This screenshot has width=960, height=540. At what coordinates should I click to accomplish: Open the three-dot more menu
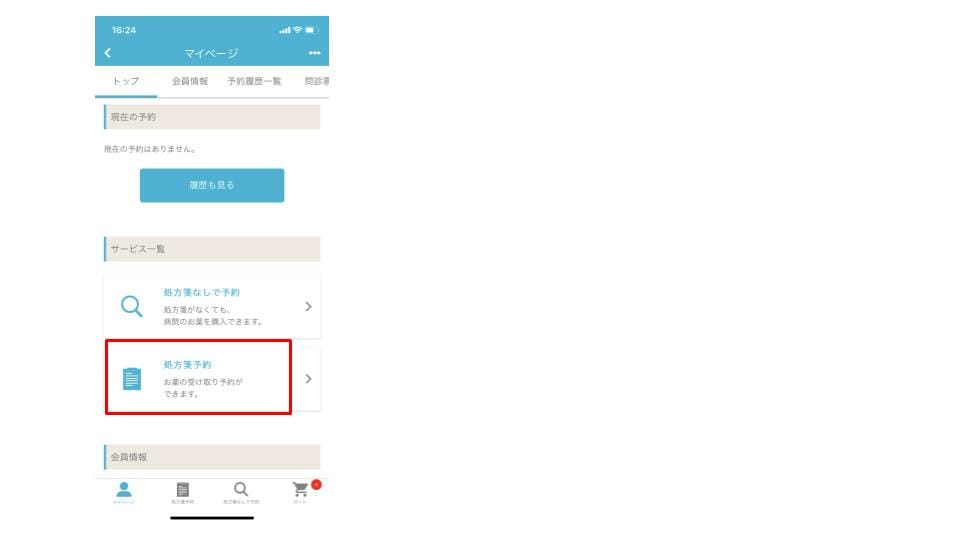point(314,53)
